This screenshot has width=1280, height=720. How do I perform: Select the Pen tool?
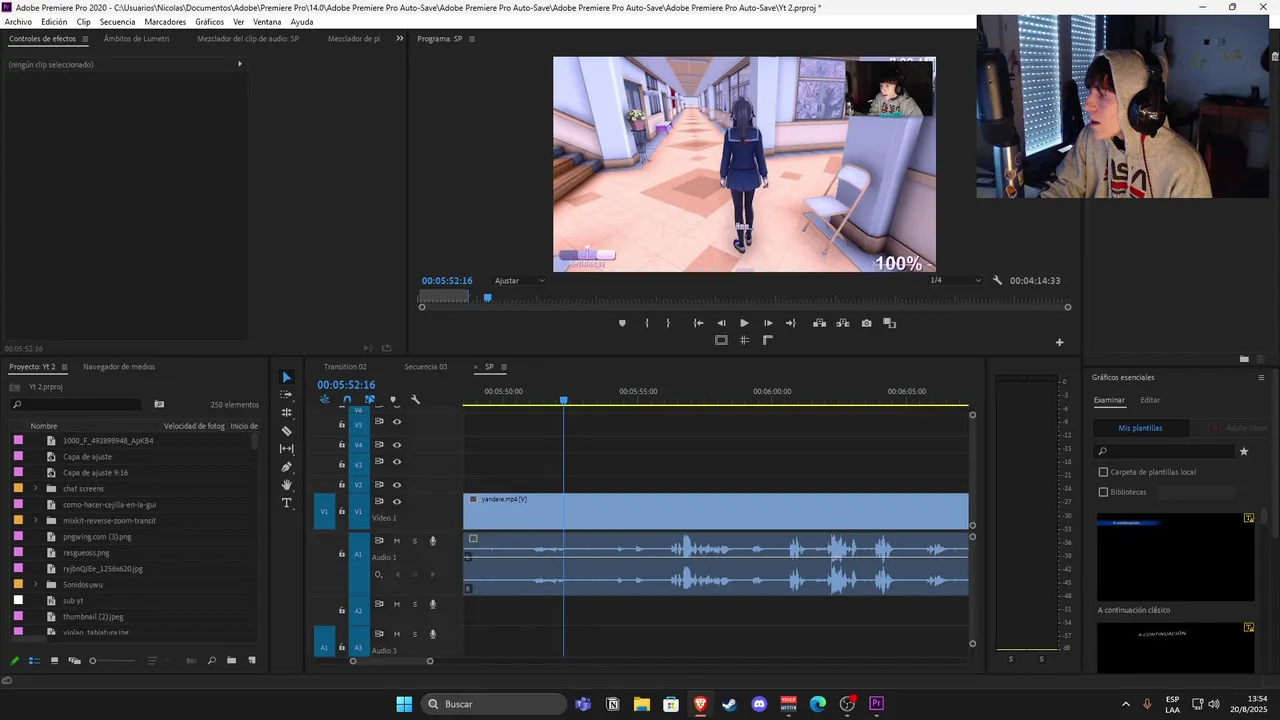[287, 467]
